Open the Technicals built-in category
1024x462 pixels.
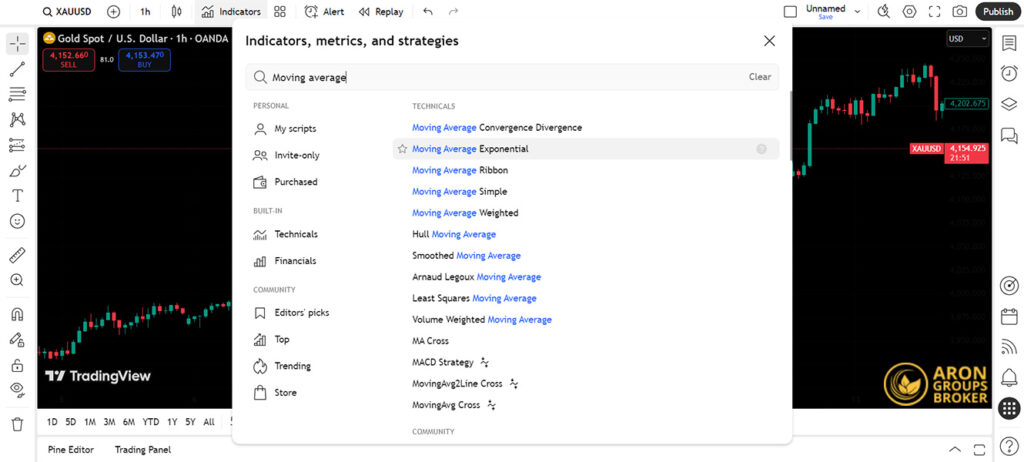pyautogui.click(x=295, y=234)
